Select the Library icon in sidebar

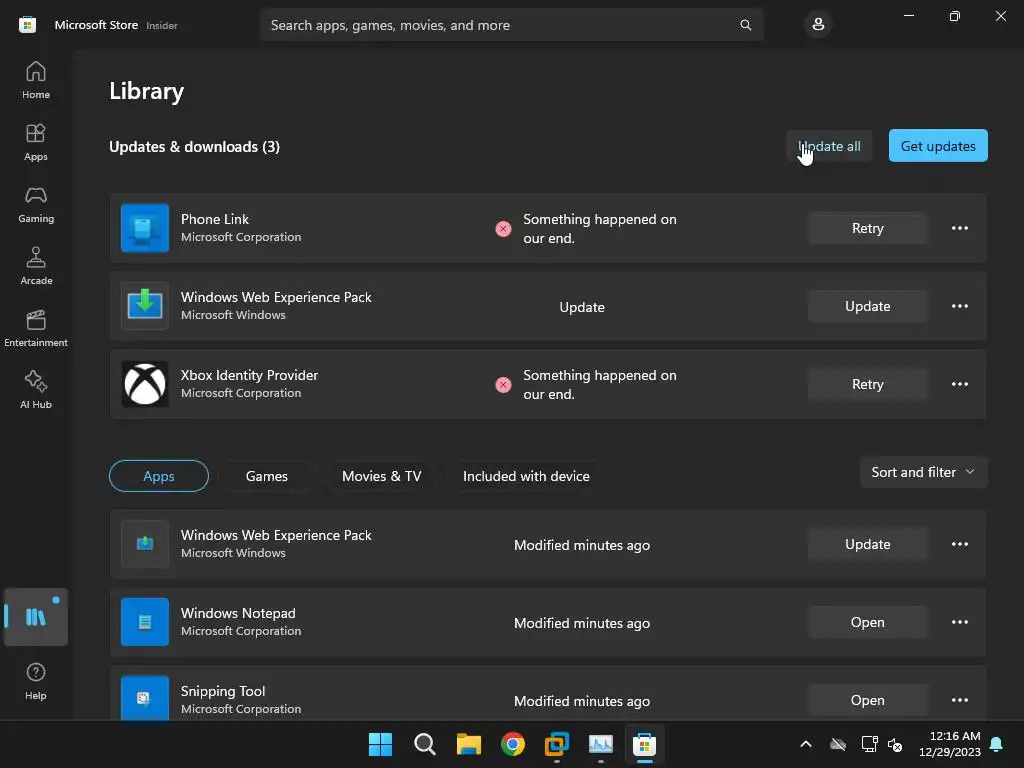click(36, 617)
